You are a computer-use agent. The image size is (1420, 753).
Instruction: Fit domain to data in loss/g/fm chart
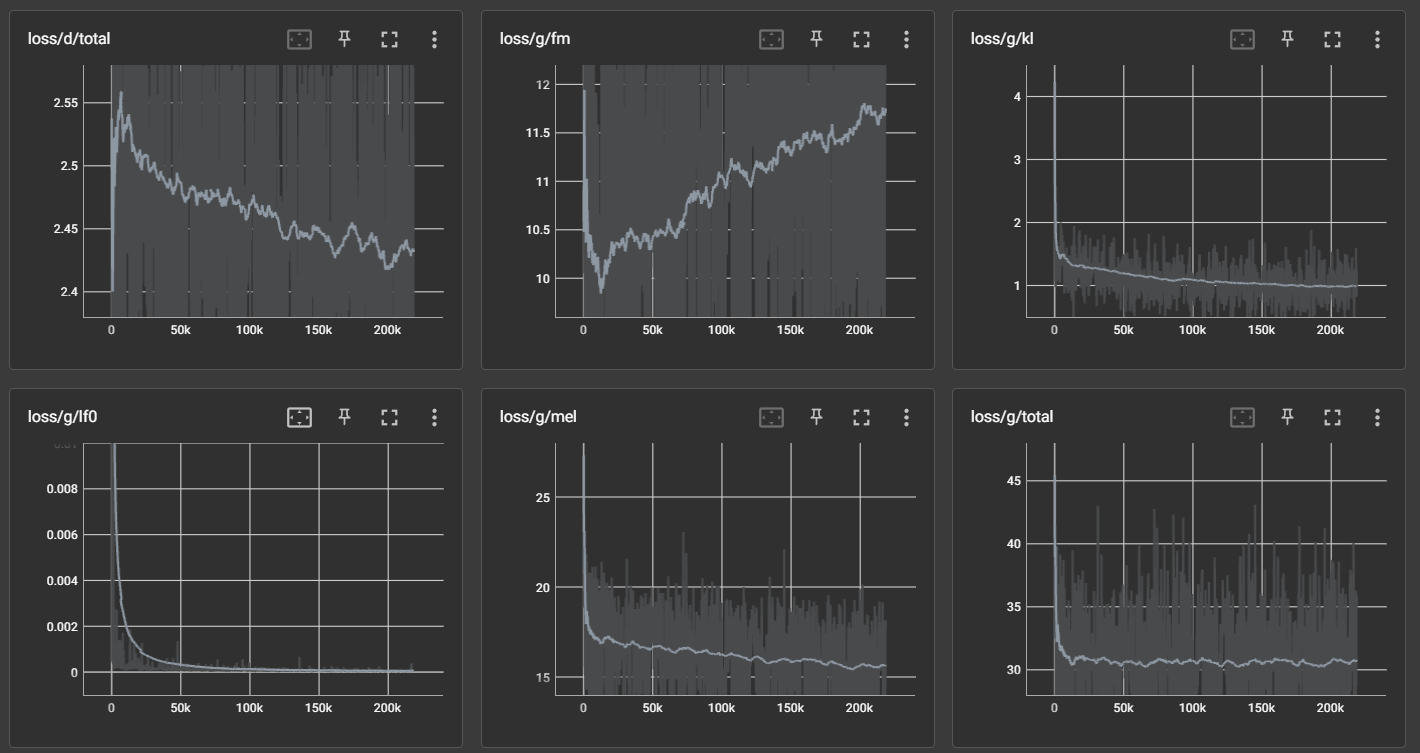(x=771, y=39)
